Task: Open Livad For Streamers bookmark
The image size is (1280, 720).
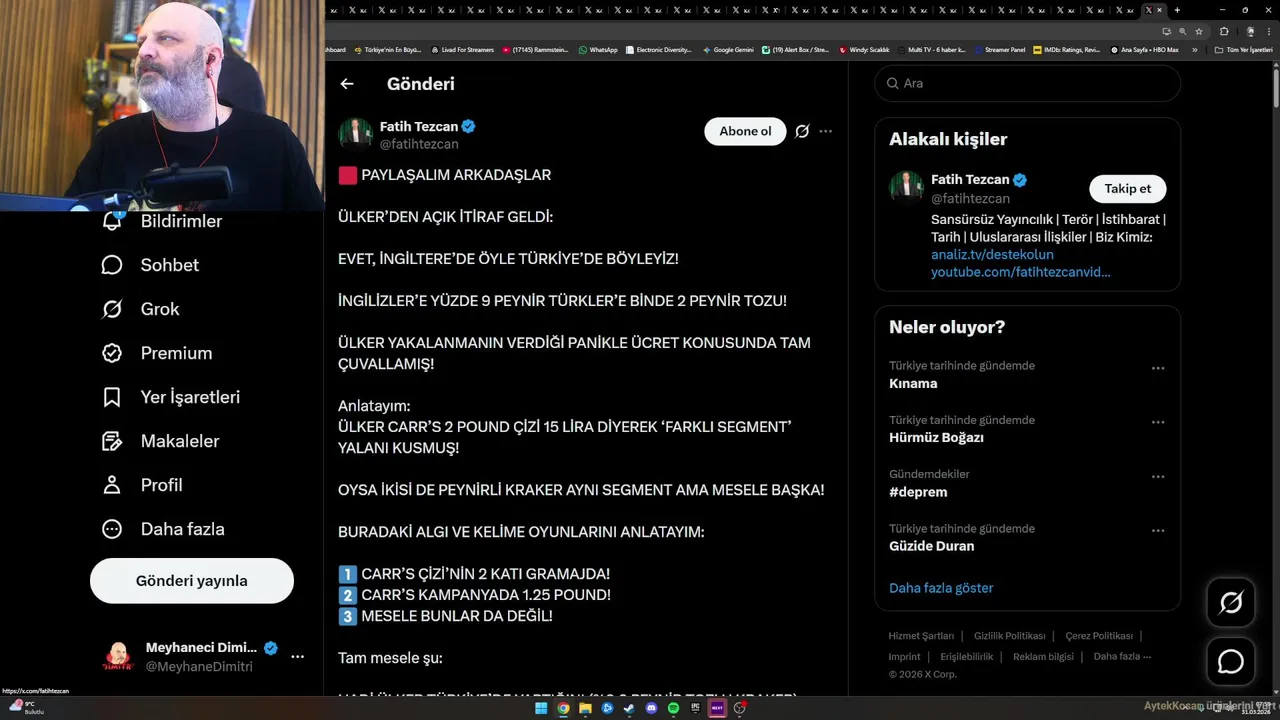Action: pos(462,49)
